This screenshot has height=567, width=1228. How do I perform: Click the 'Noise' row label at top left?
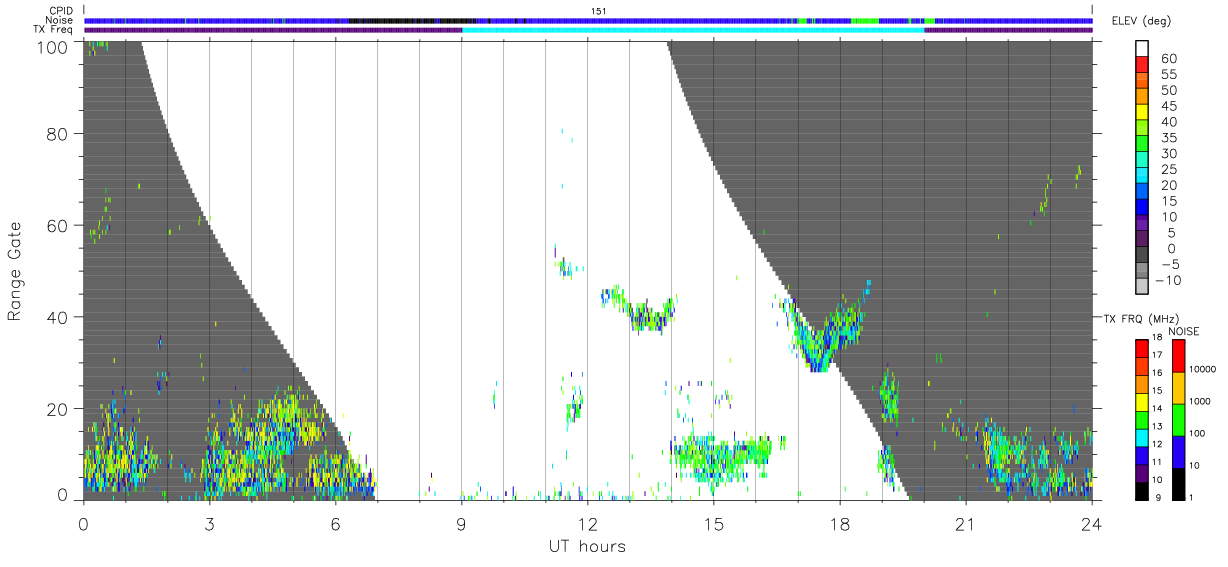point(61,20)
